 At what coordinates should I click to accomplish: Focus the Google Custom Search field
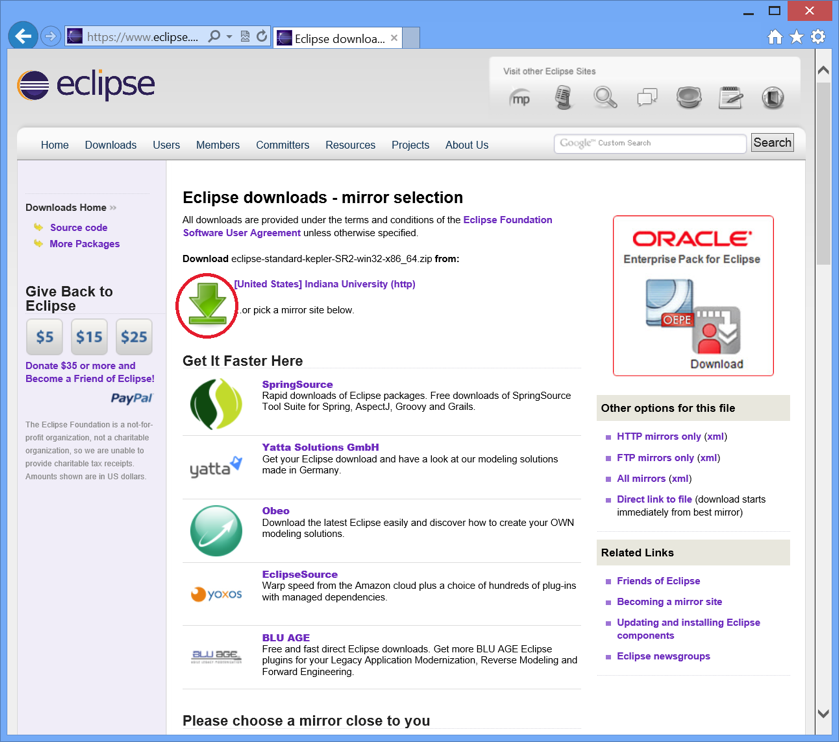click(x=650, y=143)
